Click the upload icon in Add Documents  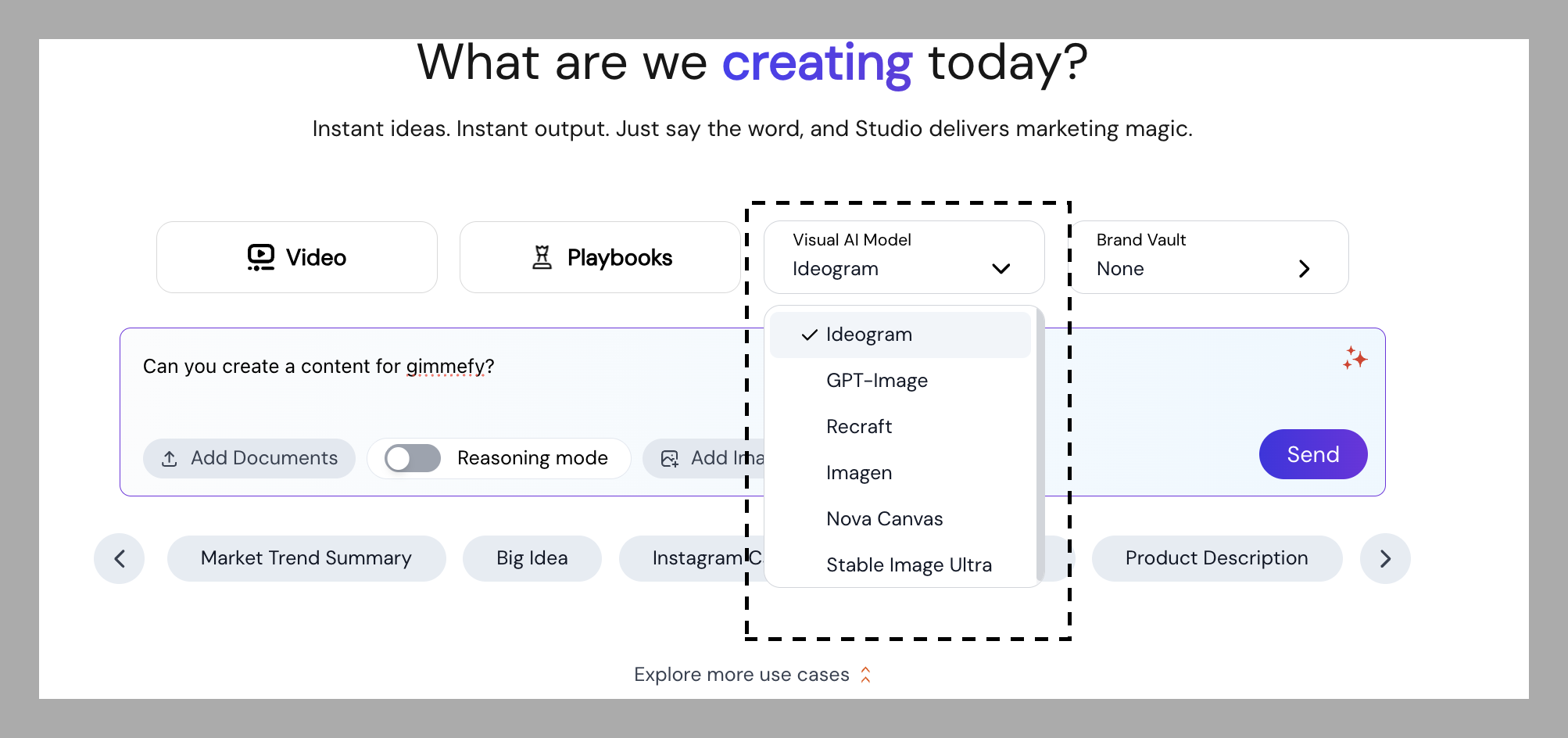170,459
